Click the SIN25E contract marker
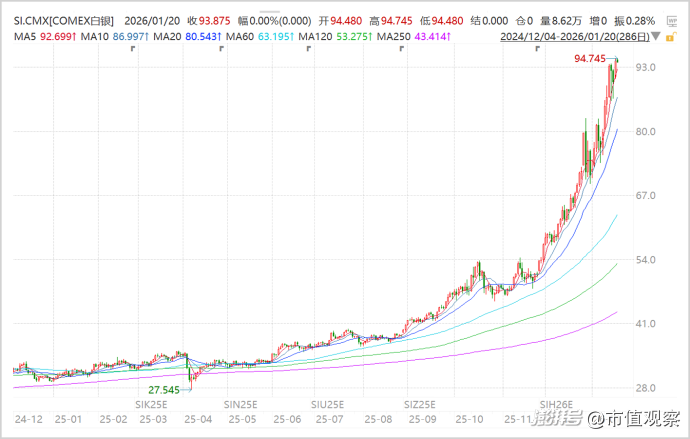The image size is (690, 439). pos(241,404)
